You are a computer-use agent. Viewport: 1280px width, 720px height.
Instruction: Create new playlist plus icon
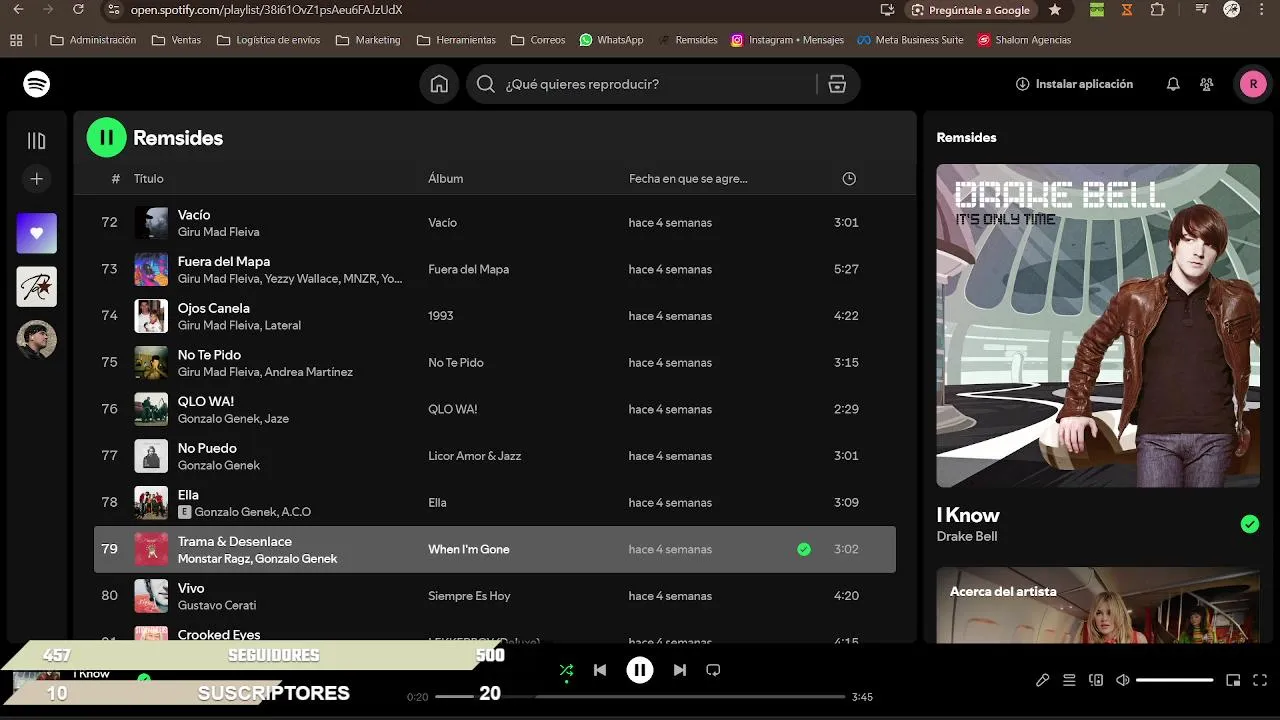point(37,179)
